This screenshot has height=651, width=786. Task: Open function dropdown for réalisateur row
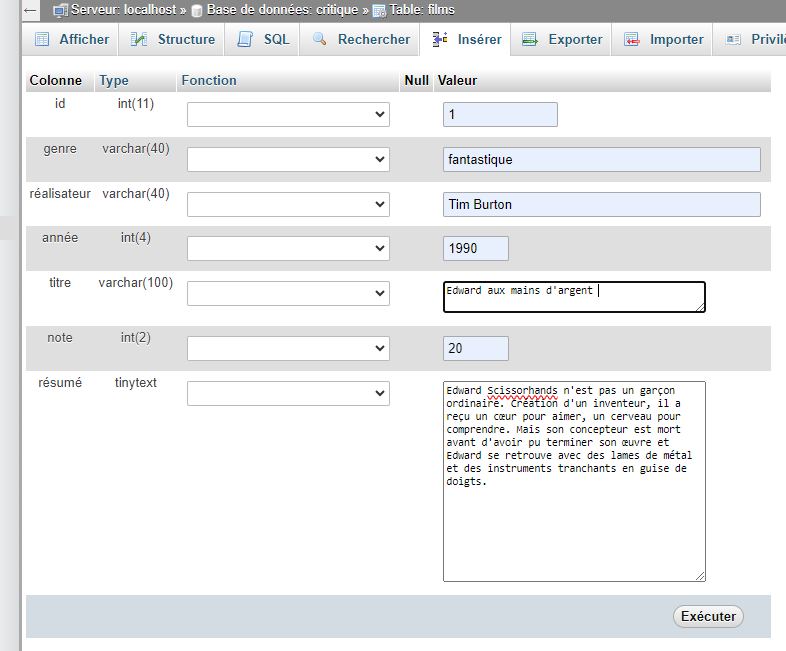point(288,204)
